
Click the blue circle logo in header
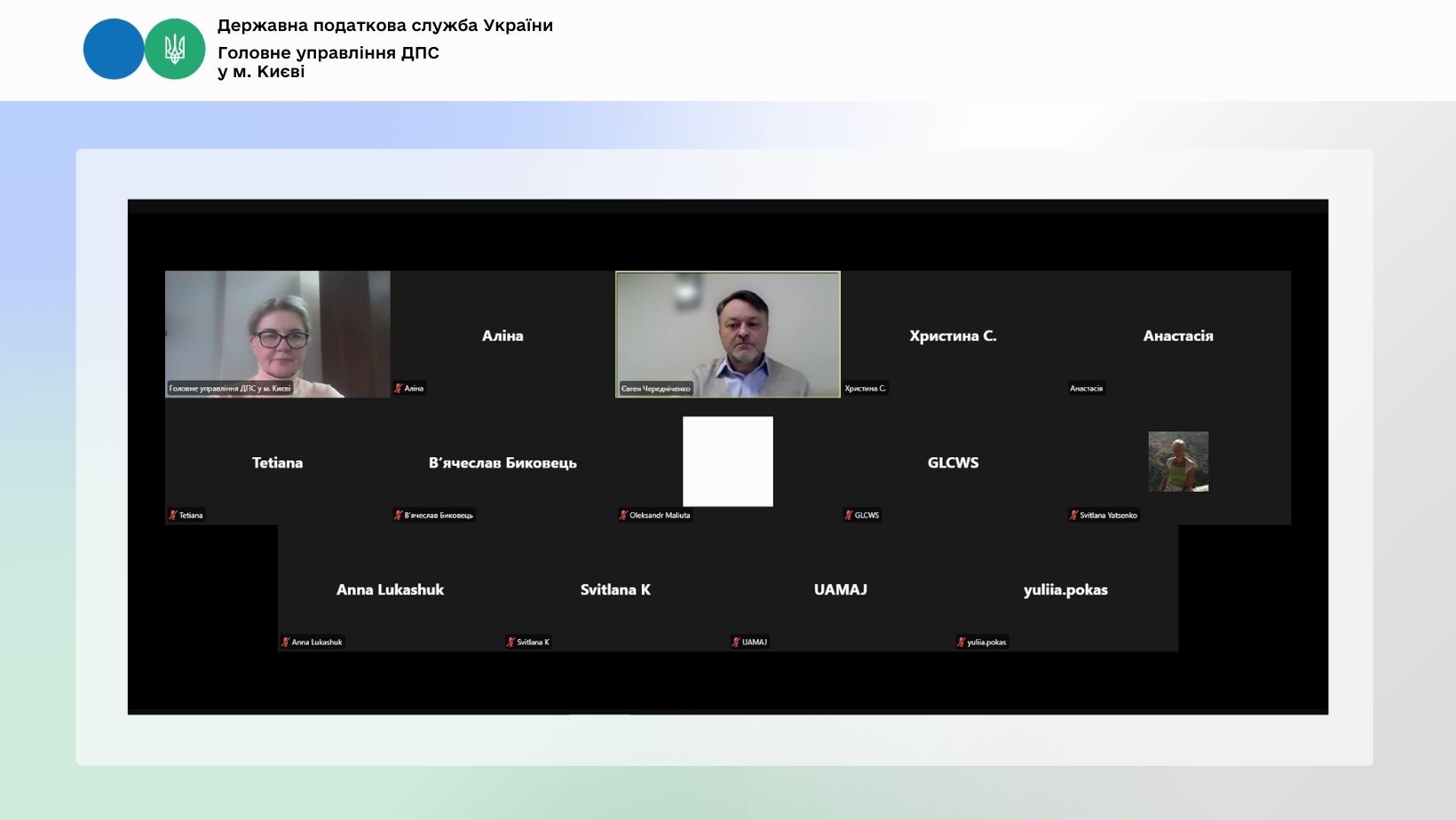114,49
